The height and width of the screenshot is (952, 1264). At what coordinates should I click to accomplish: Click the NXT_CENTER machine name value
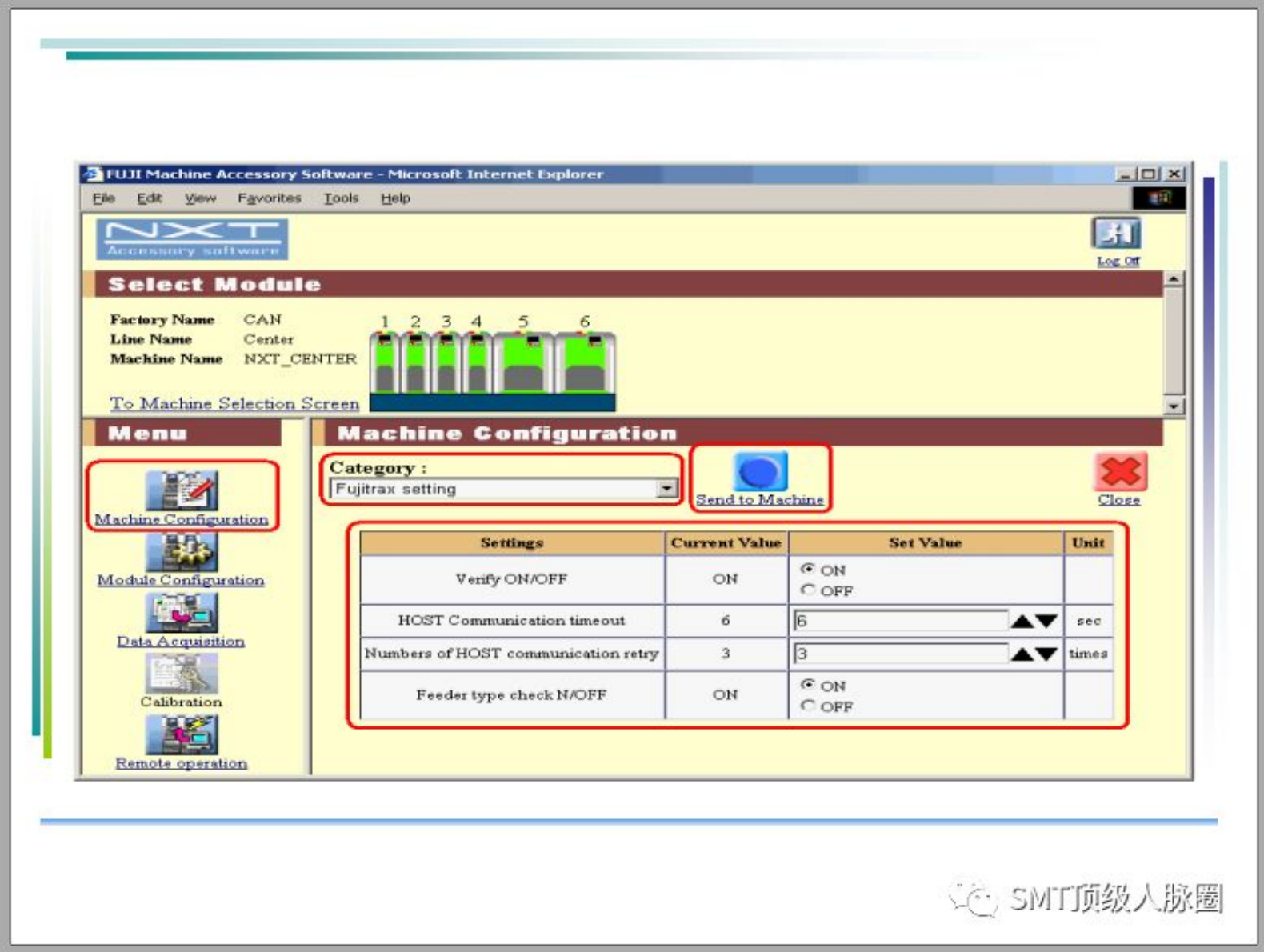pos(300,359)
